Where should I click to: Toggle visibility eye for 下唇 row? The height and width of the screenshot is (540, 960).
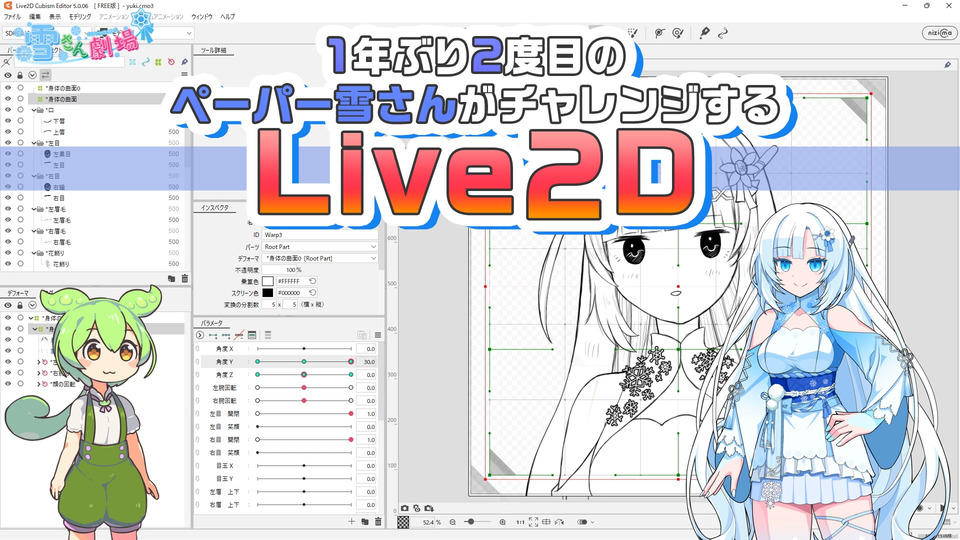[x=8, y=121]
